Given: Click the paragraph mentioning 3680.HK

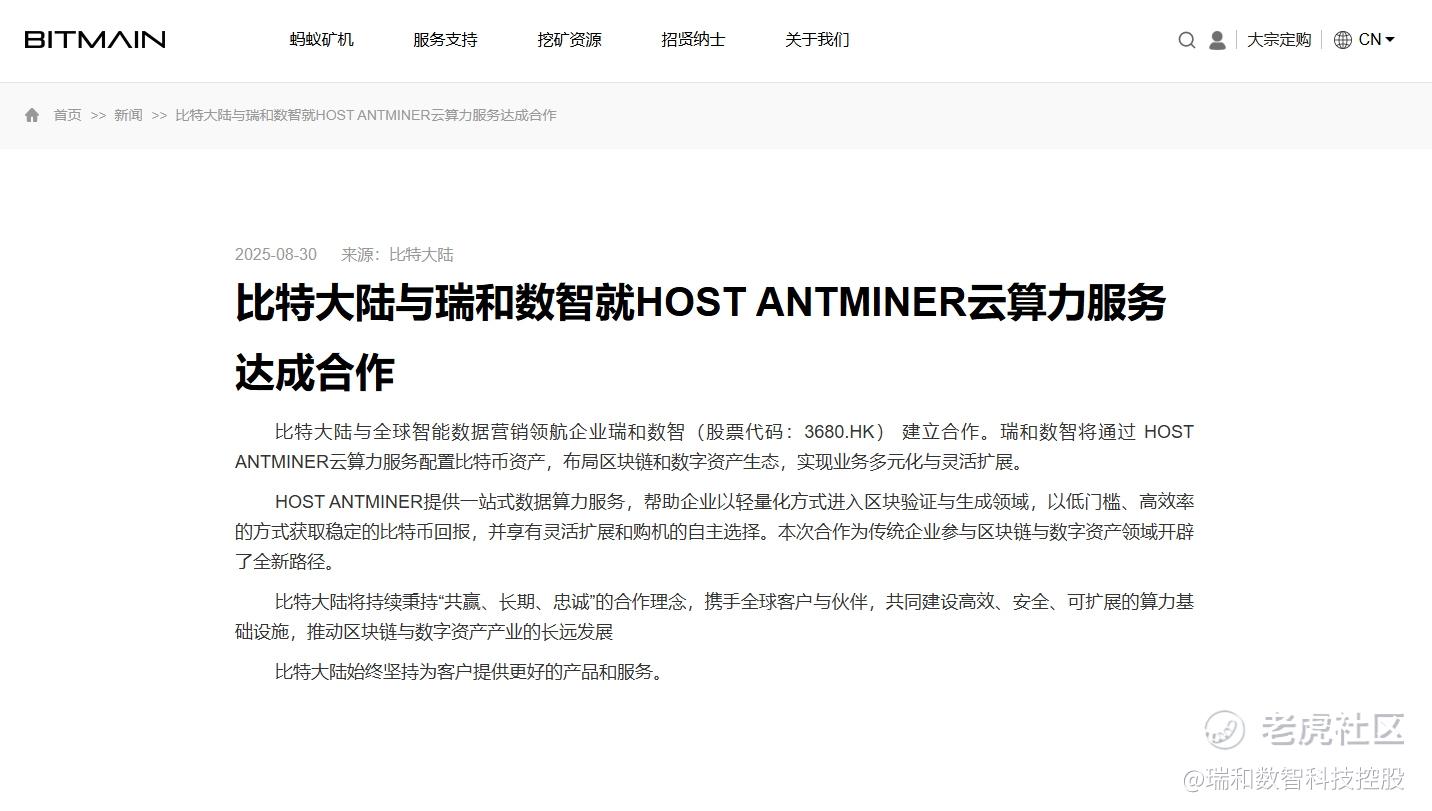Looking at the screenshot, I should 714,447.
